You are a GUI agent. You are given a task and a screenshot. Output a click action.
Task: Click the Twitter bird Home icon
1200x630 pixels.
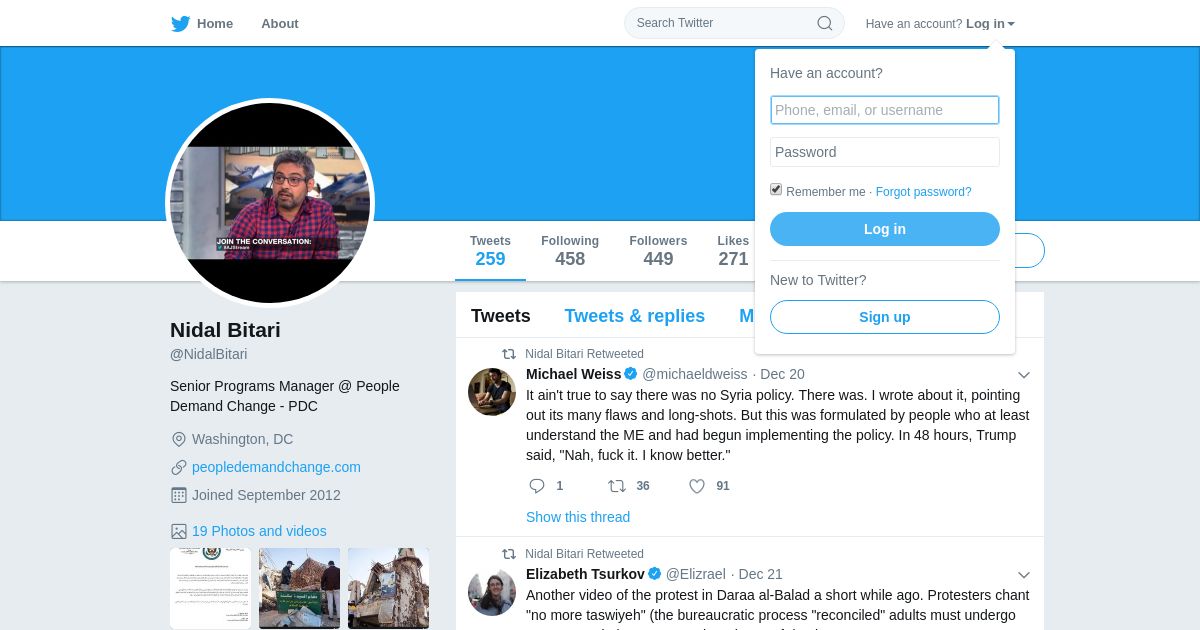coord(180,24)
